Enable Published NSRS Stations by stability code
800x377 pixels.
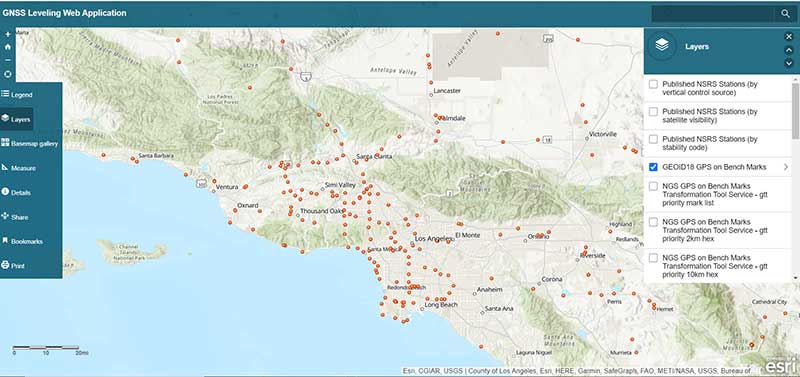[653, 139]
